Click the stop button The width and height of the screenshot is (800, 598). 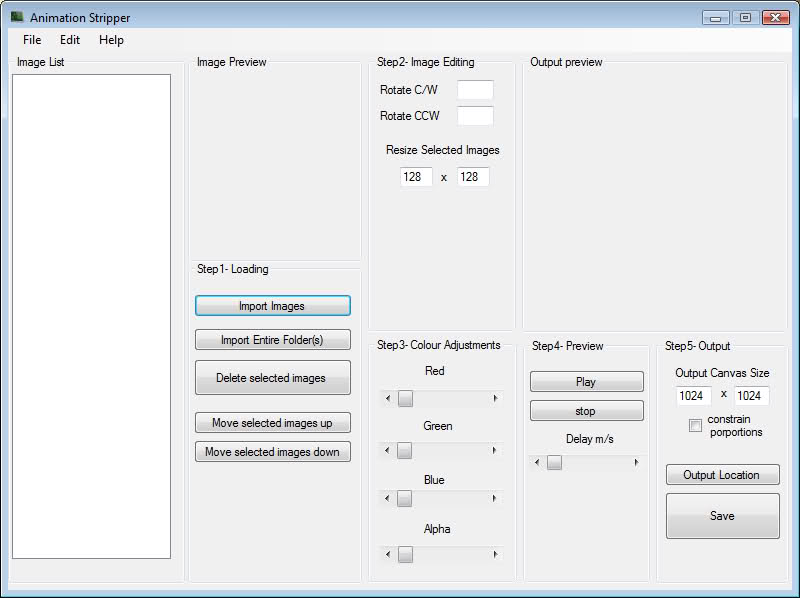click(587, 411)
